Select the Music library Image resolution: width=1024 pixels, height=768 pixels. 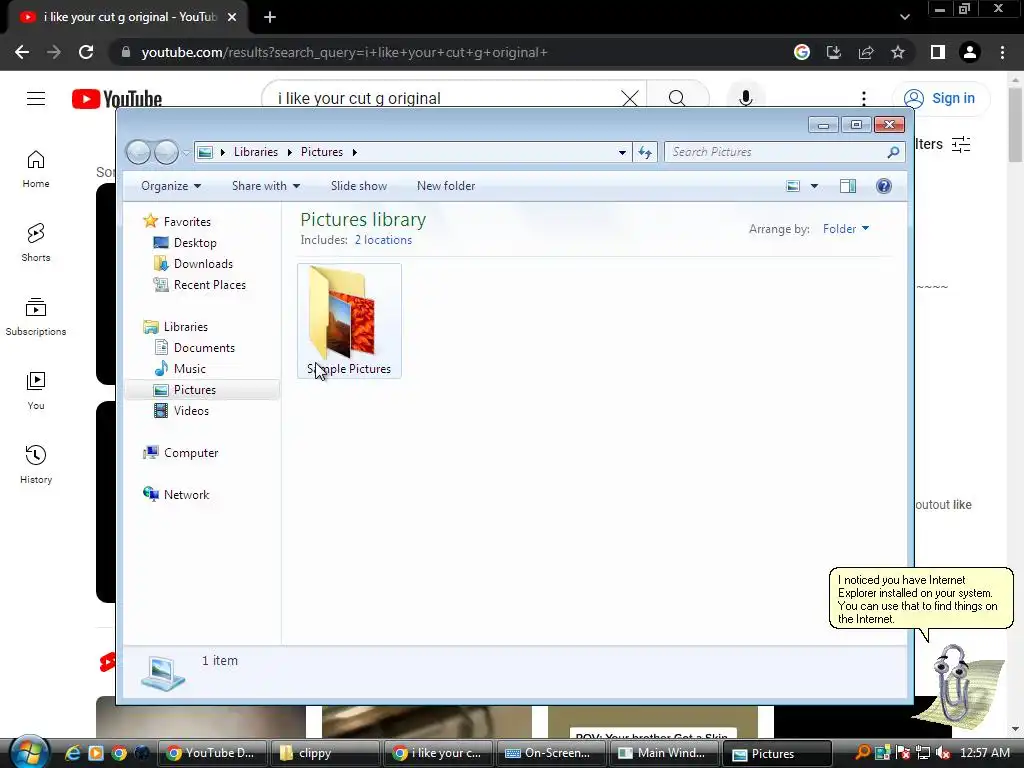[189, 369]
